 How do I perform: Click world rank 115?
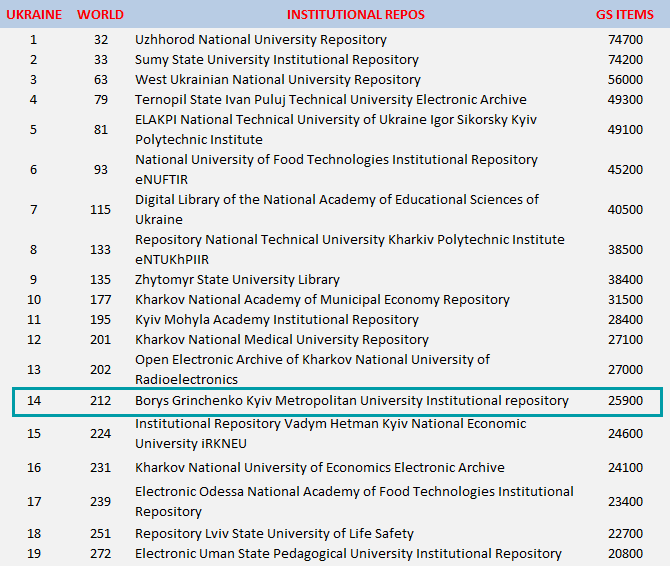click(x=100, y=210)
